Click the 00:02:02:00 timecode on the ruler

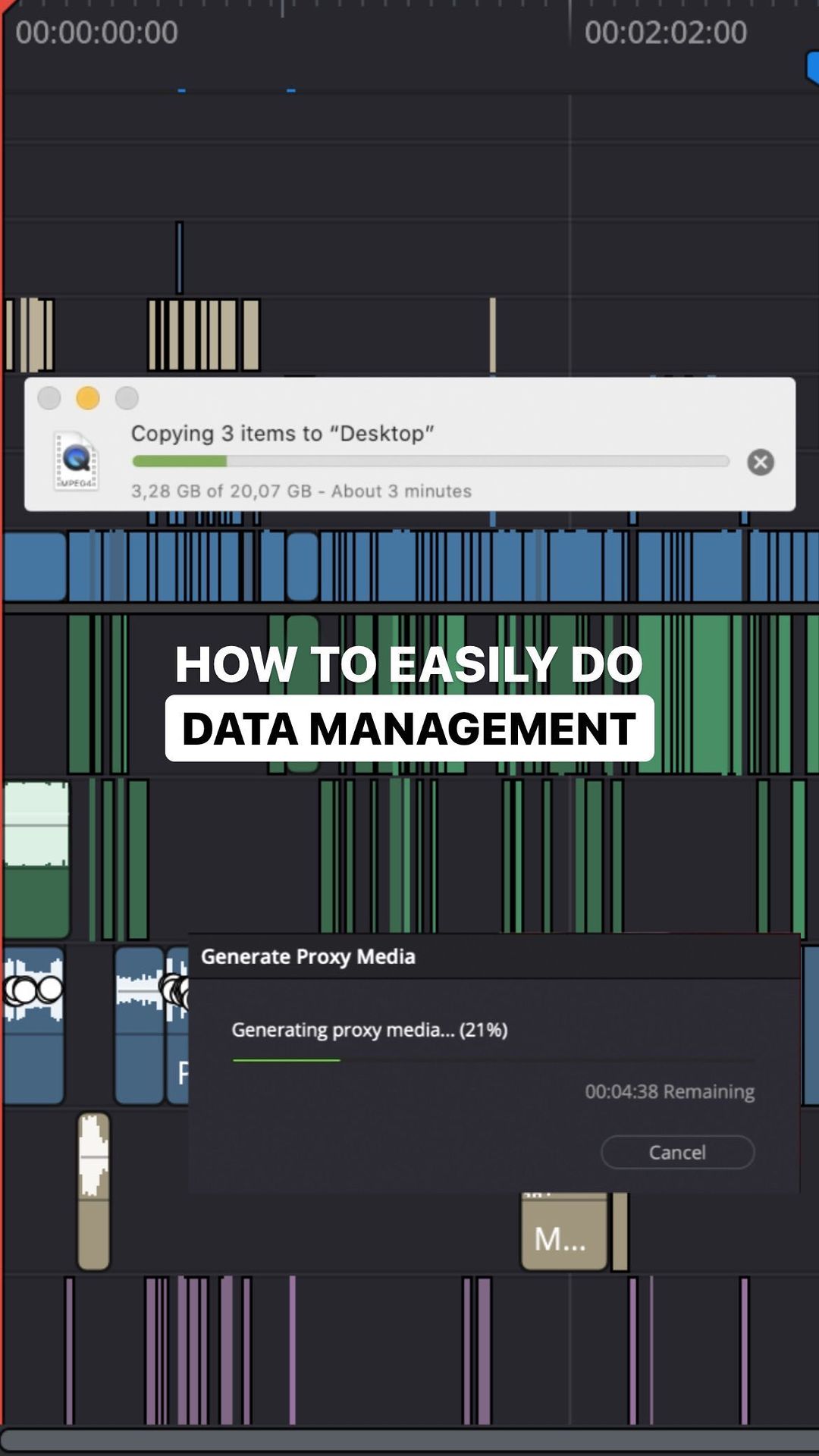tap(665, 33)
